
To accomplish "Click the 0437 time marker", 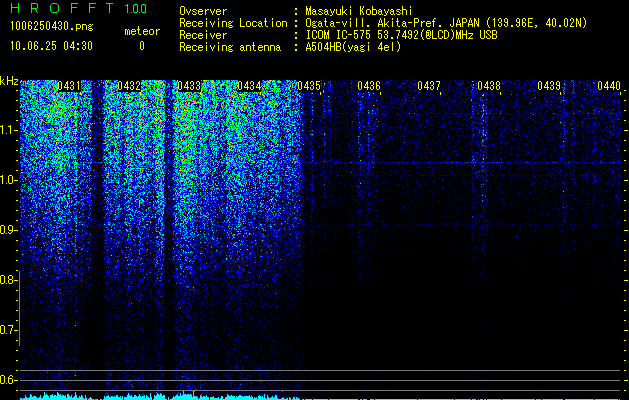I will click(x=429, y=86).
